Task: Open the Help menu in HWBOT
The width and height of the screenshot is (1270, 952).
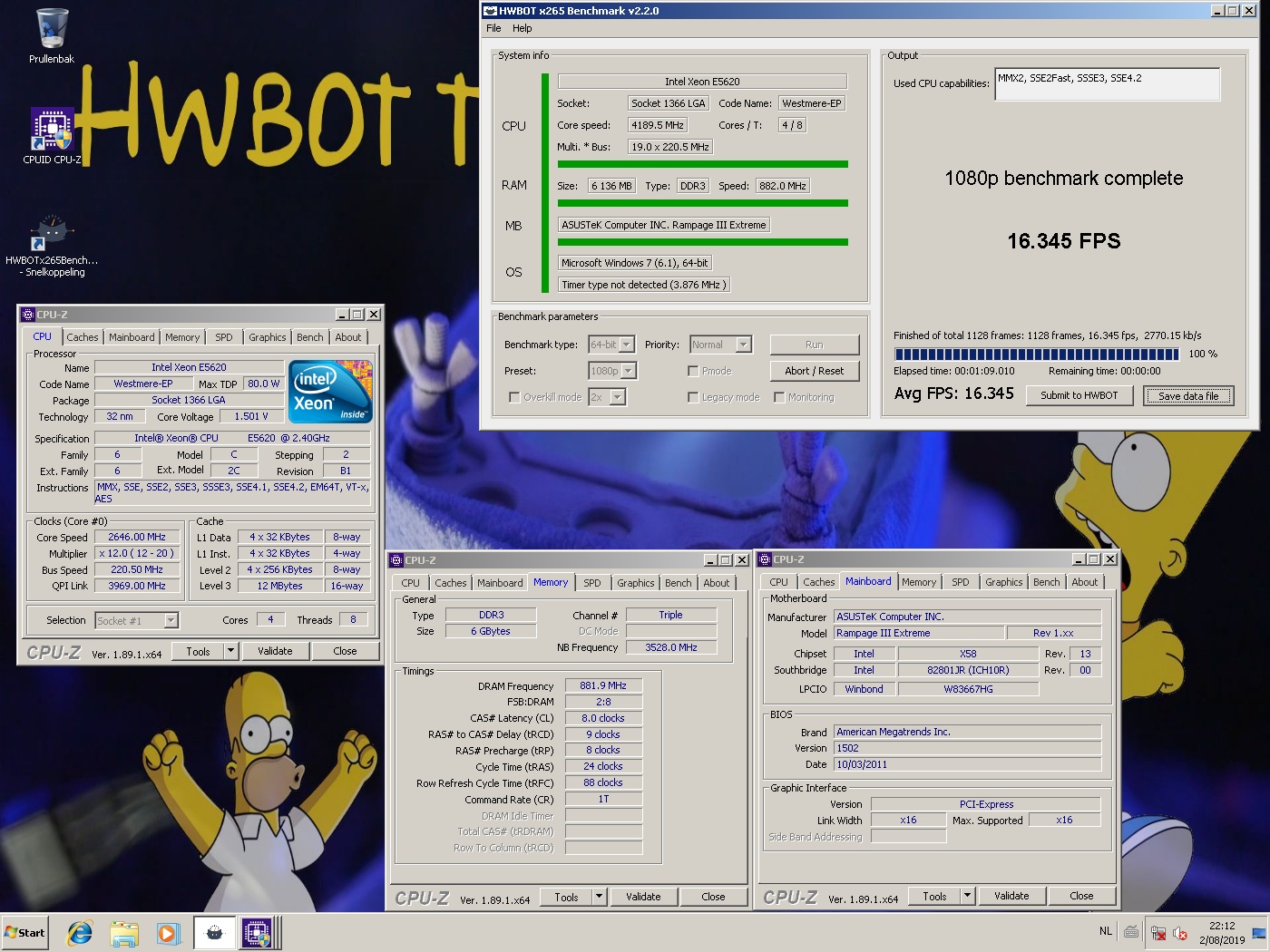Action: [x=523, y=28]
